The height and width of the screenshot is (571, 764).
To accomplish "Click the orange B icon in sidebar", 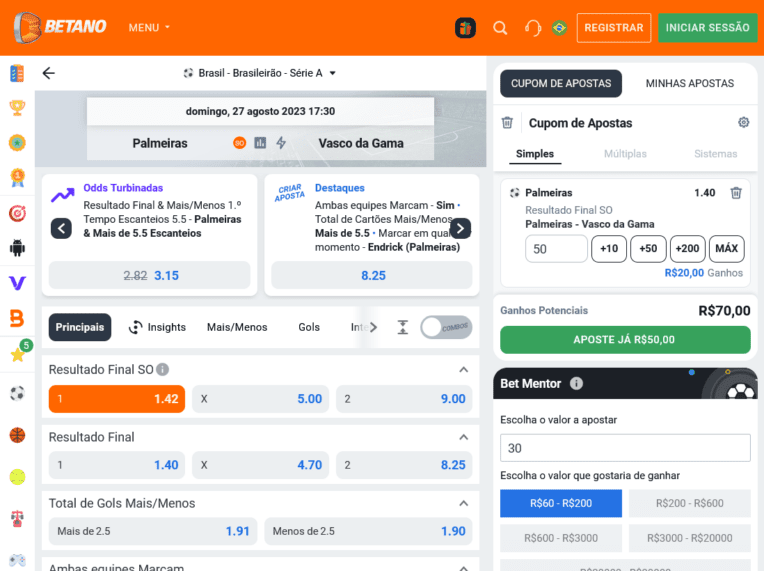I will click(x=17, y=318).
